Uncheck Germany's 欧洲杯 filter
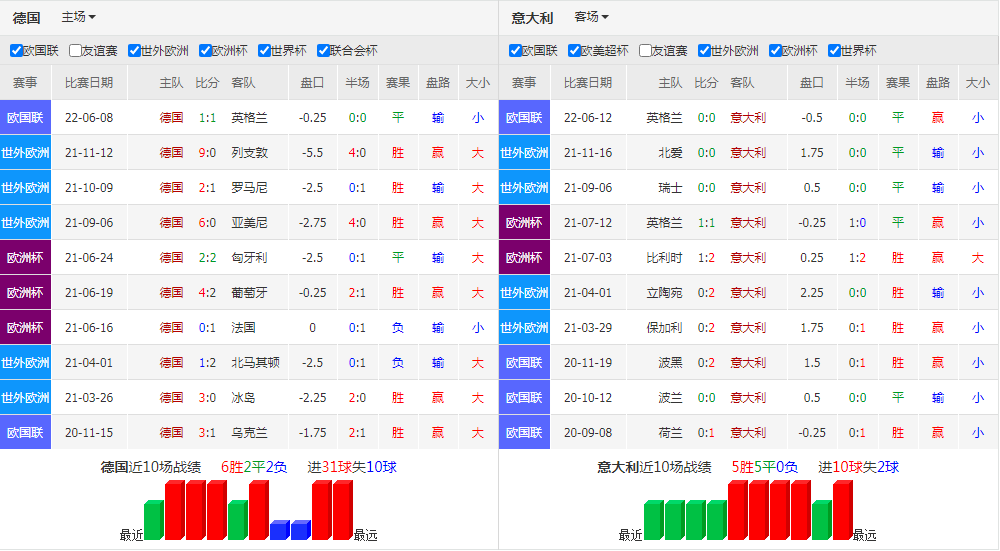1000x551 pixels. tap(205, 50)
